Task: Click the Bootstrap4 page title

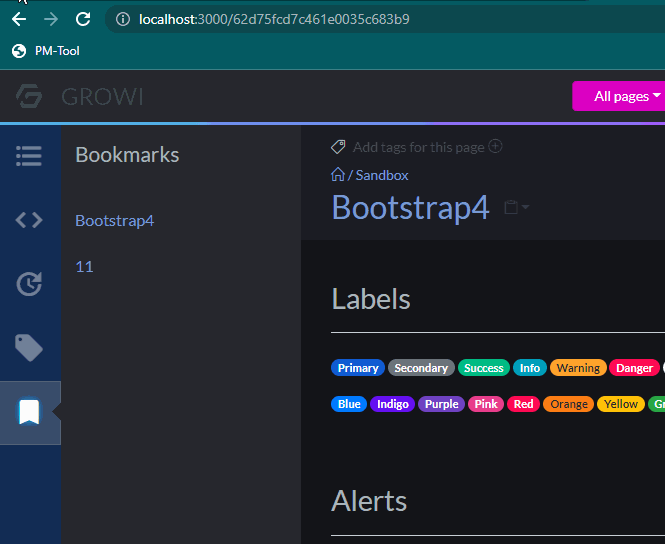Action: (411, 207)
